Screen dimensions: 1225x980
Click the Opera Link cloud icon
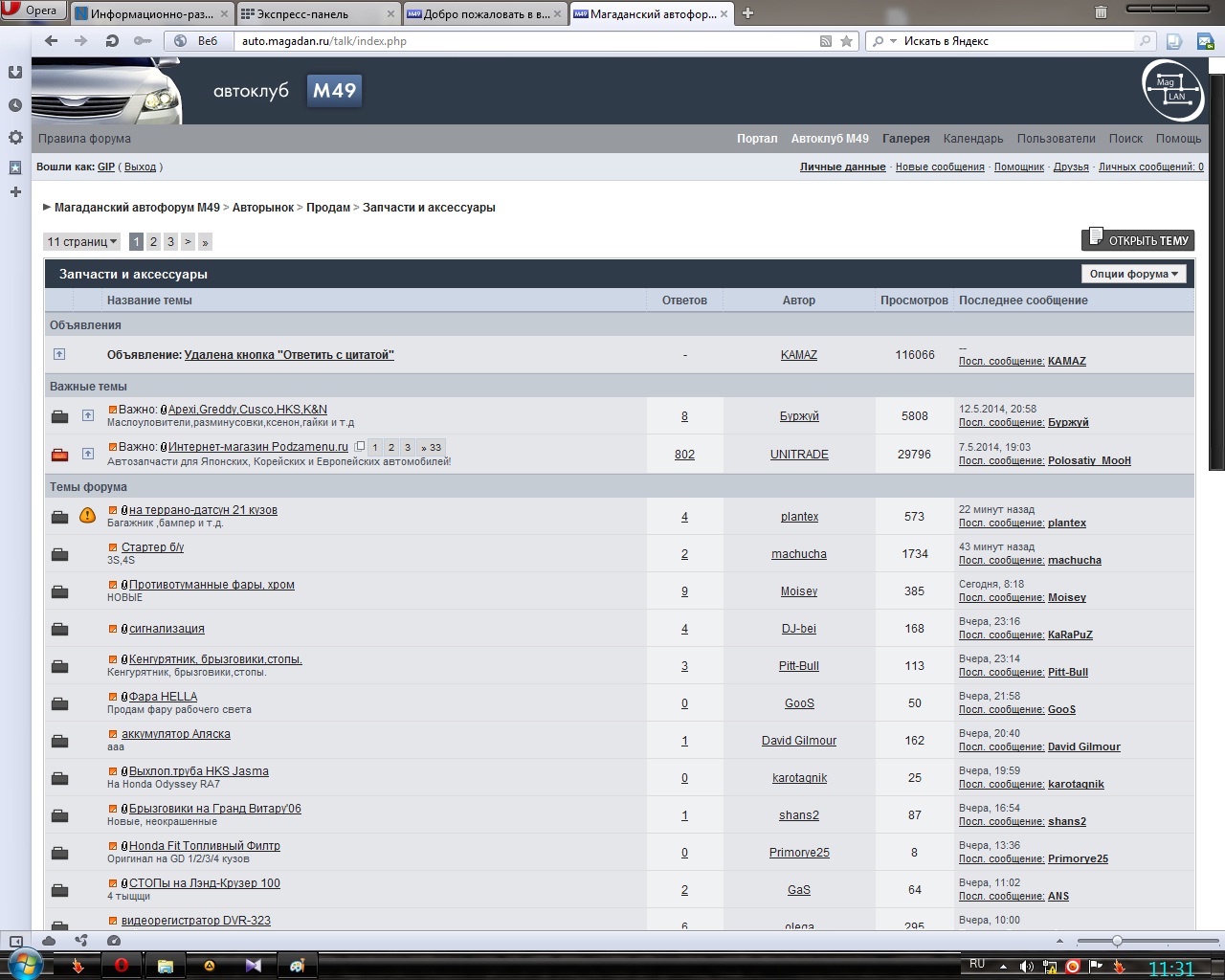click(49, 941)
